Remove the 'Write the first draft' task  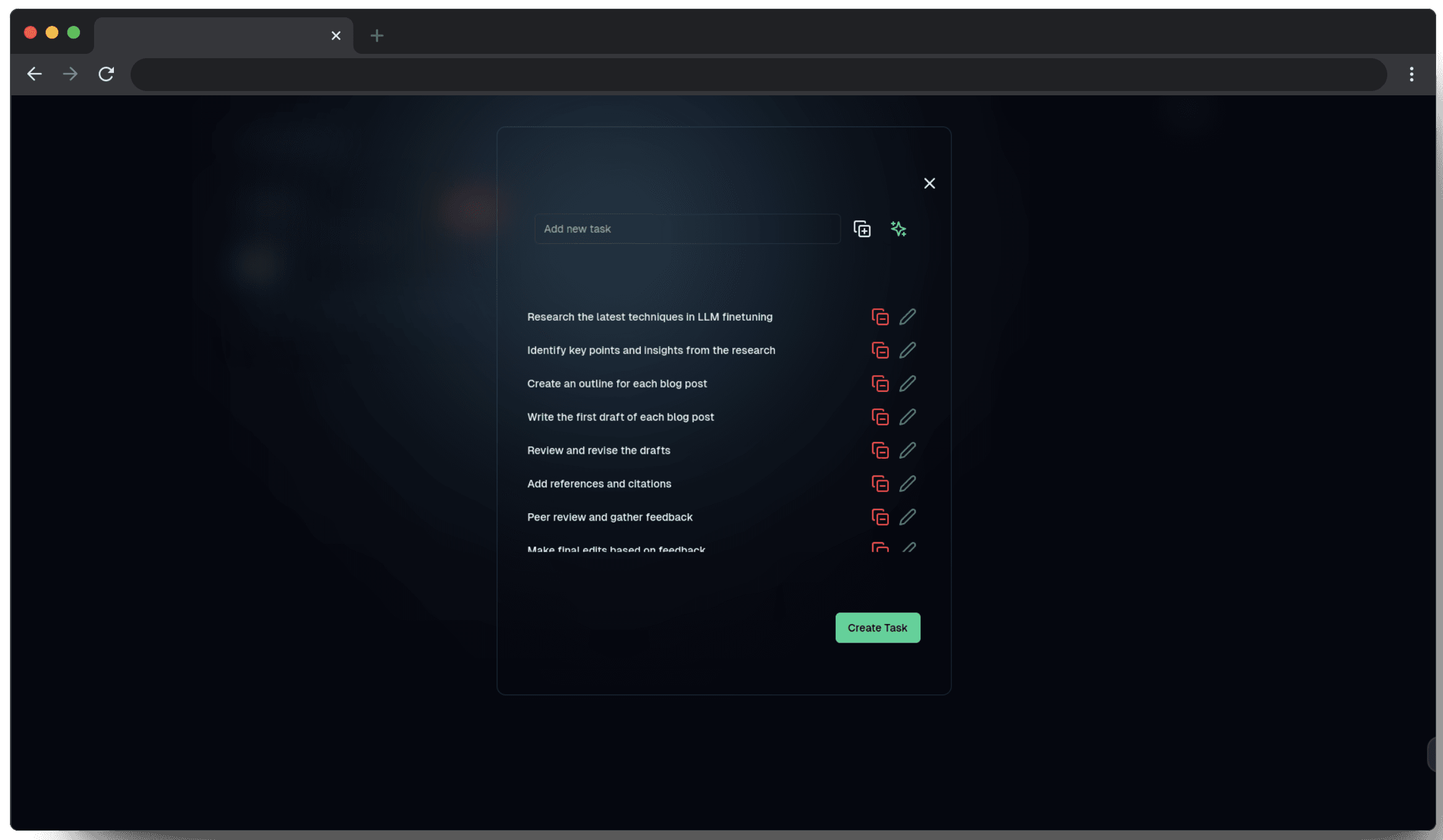880,417
